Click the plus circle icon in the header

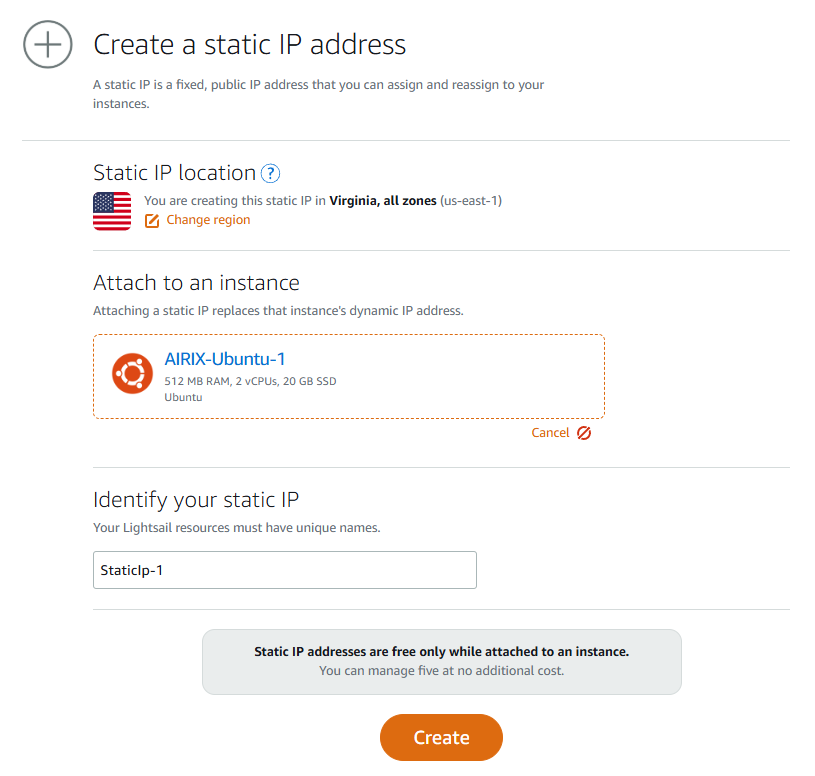47,44
